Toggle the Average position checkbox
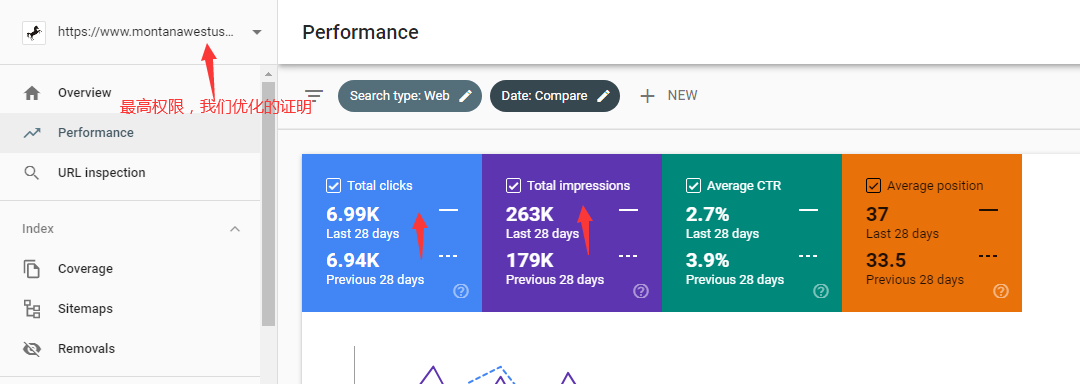 873,185
